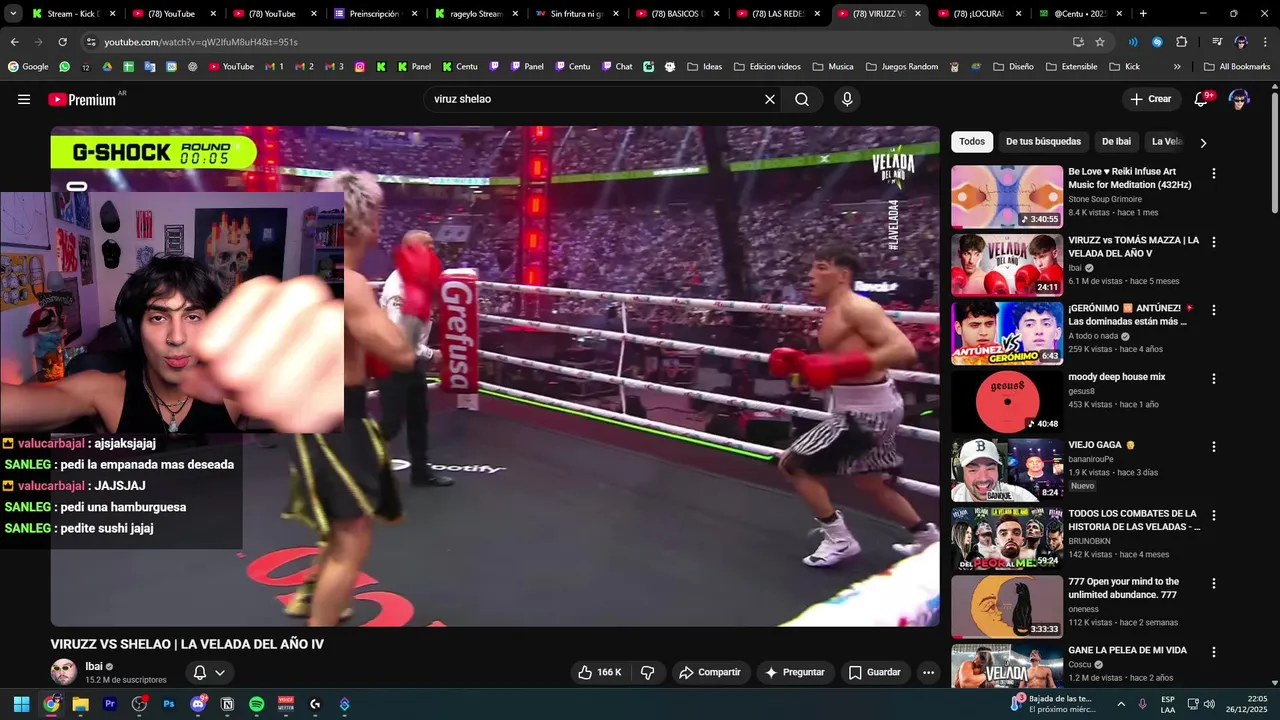Click the browser address bar URL
This screenshot has width=1280, height=720.
click(201, 42)
